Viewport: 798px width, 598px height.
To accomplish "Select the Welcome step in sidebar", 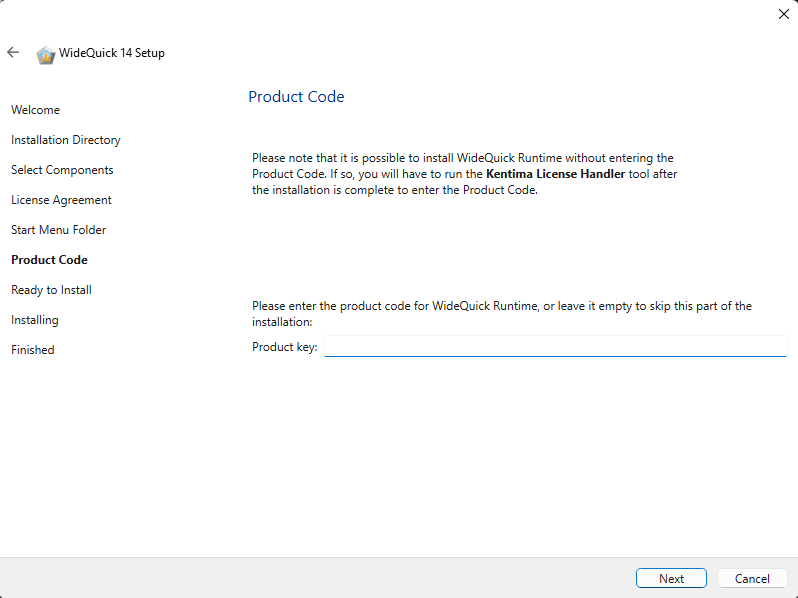I will (36, 110).
